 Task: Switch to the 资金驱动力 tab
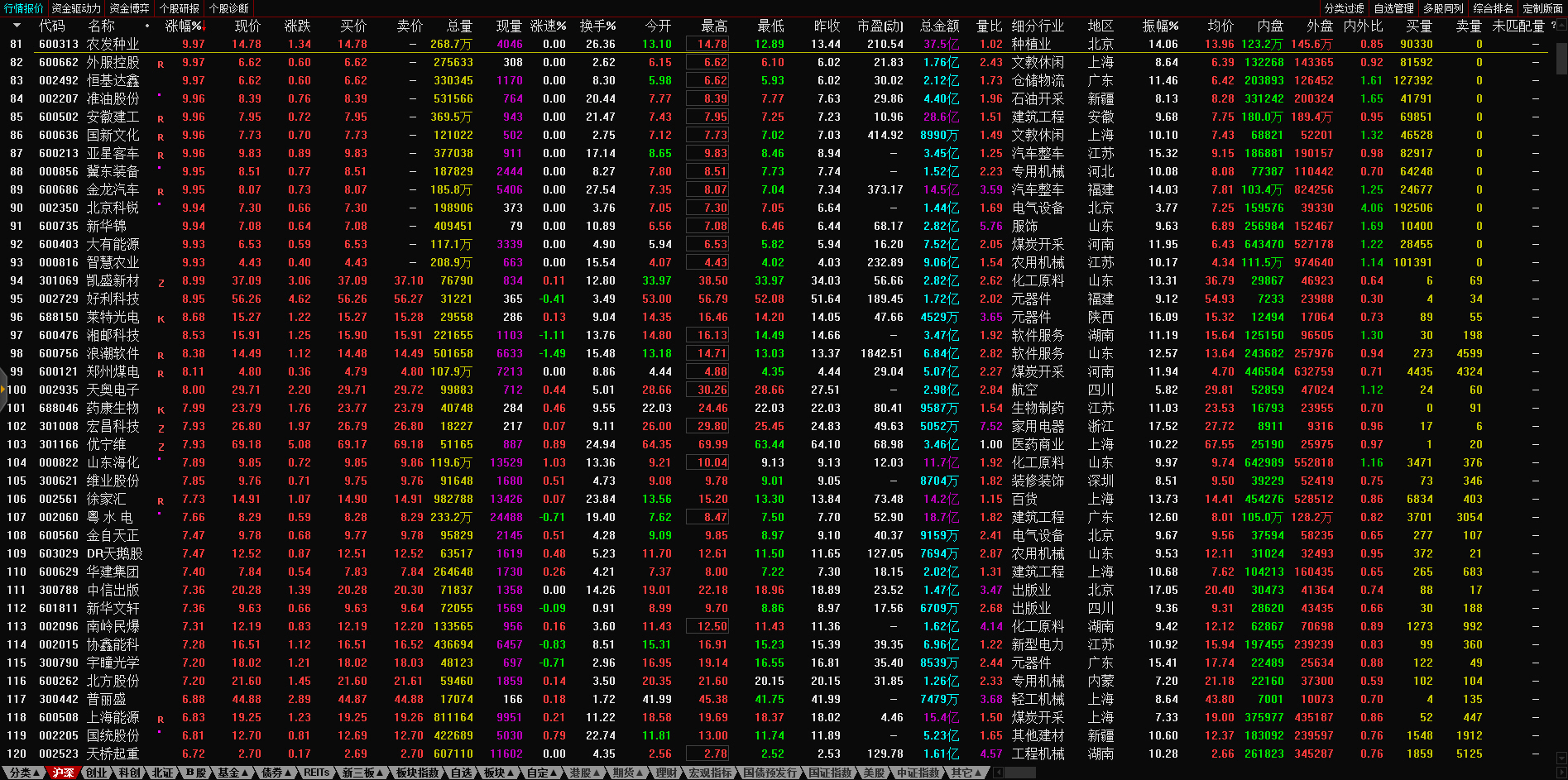tap(76, 8)
